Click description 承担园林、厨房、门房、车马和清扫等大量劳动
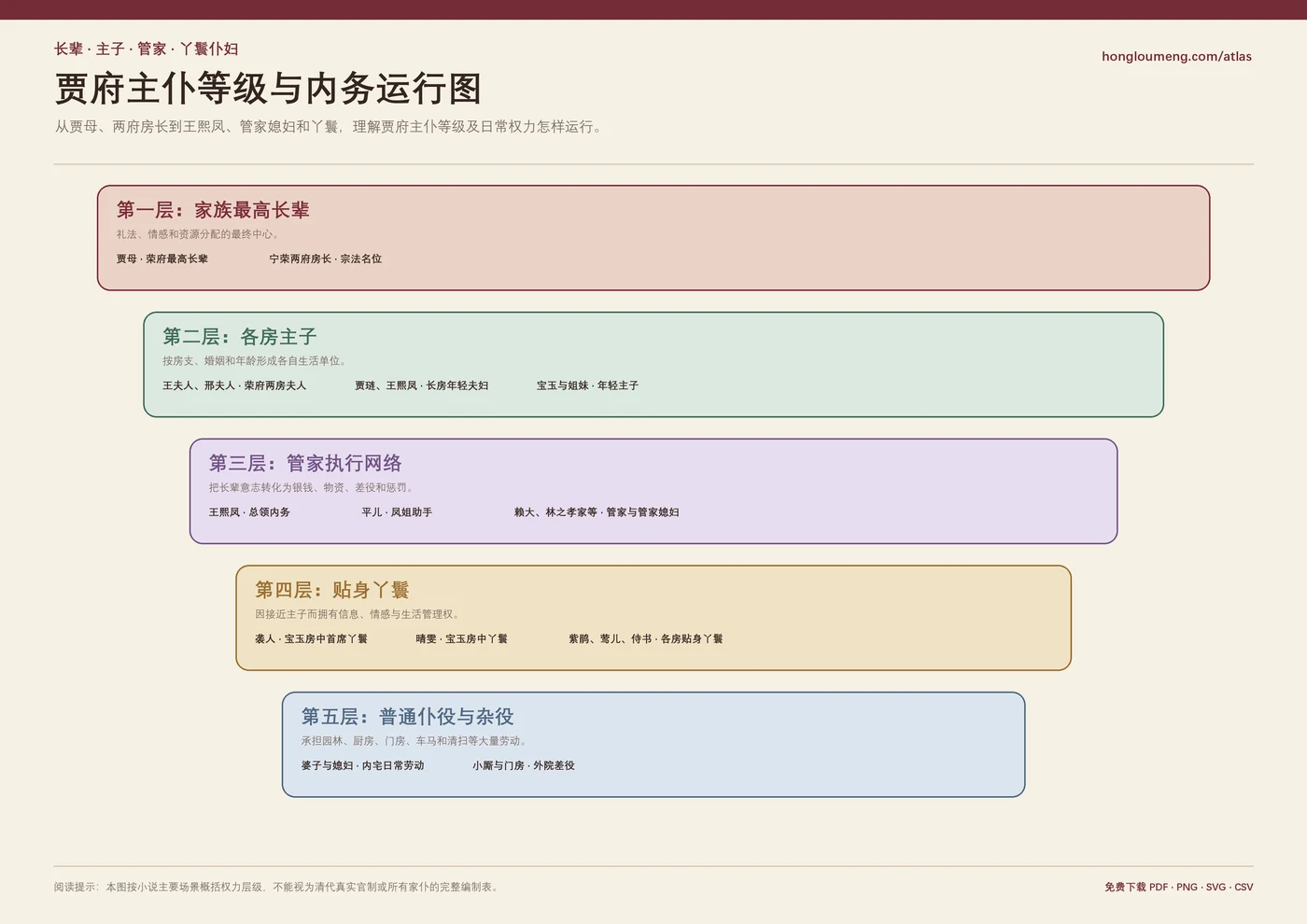This screenshot has width=1307, height=924. click(x=415, y=740)
